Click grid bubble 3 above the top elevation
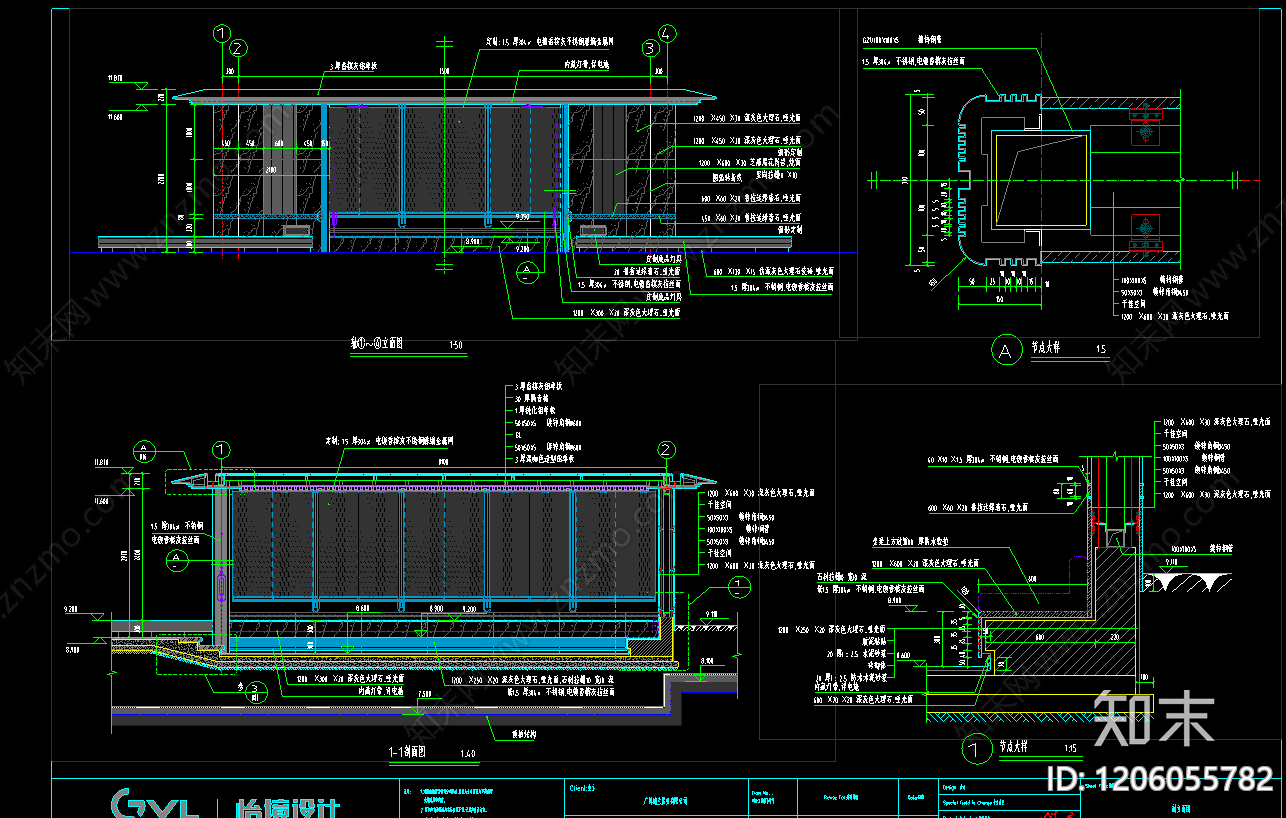Screen dimensions: 1286x818 coord(651,48)
